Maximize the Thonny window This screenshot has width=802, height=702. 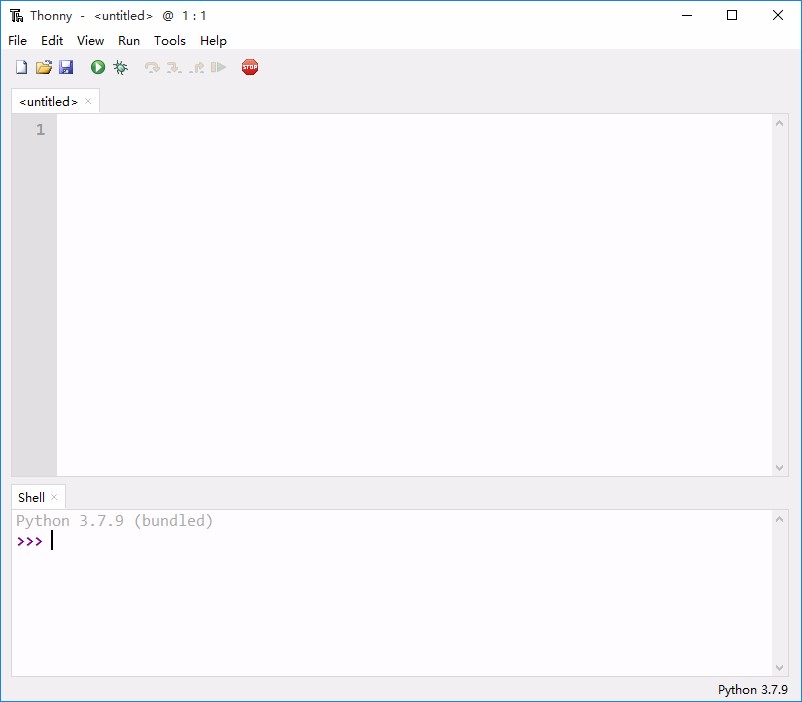(732, 15)
